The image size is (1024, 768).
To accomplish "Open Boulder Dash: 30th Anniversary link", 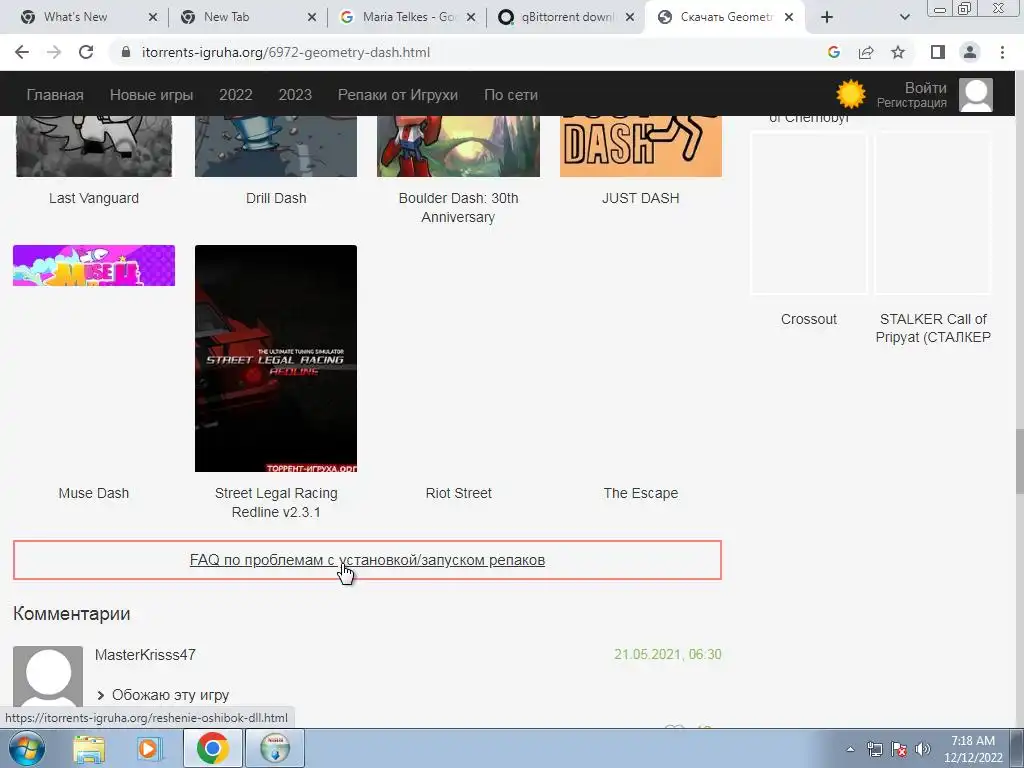I will [458, 207].
